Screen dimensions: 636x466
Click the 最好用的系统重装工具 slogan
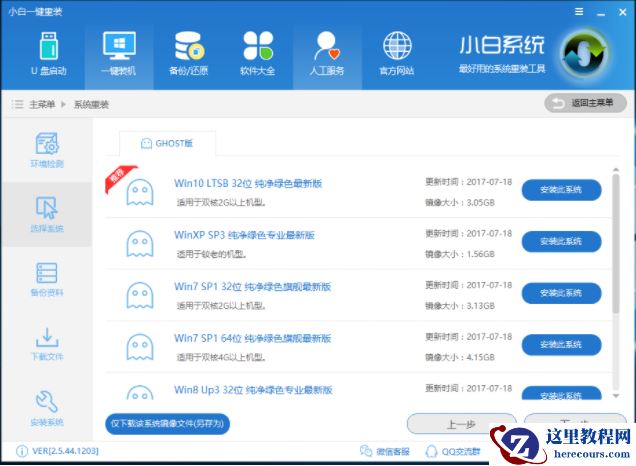502,69
